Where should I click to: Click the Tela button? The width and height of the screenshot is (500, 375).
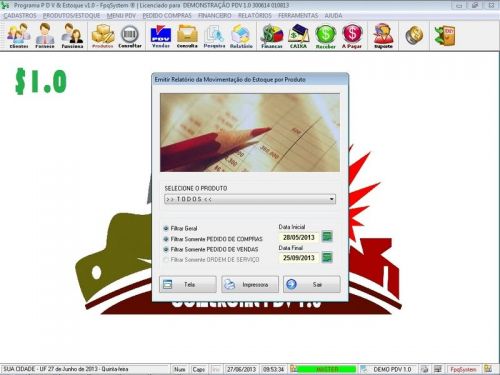(x=188, y=284)
